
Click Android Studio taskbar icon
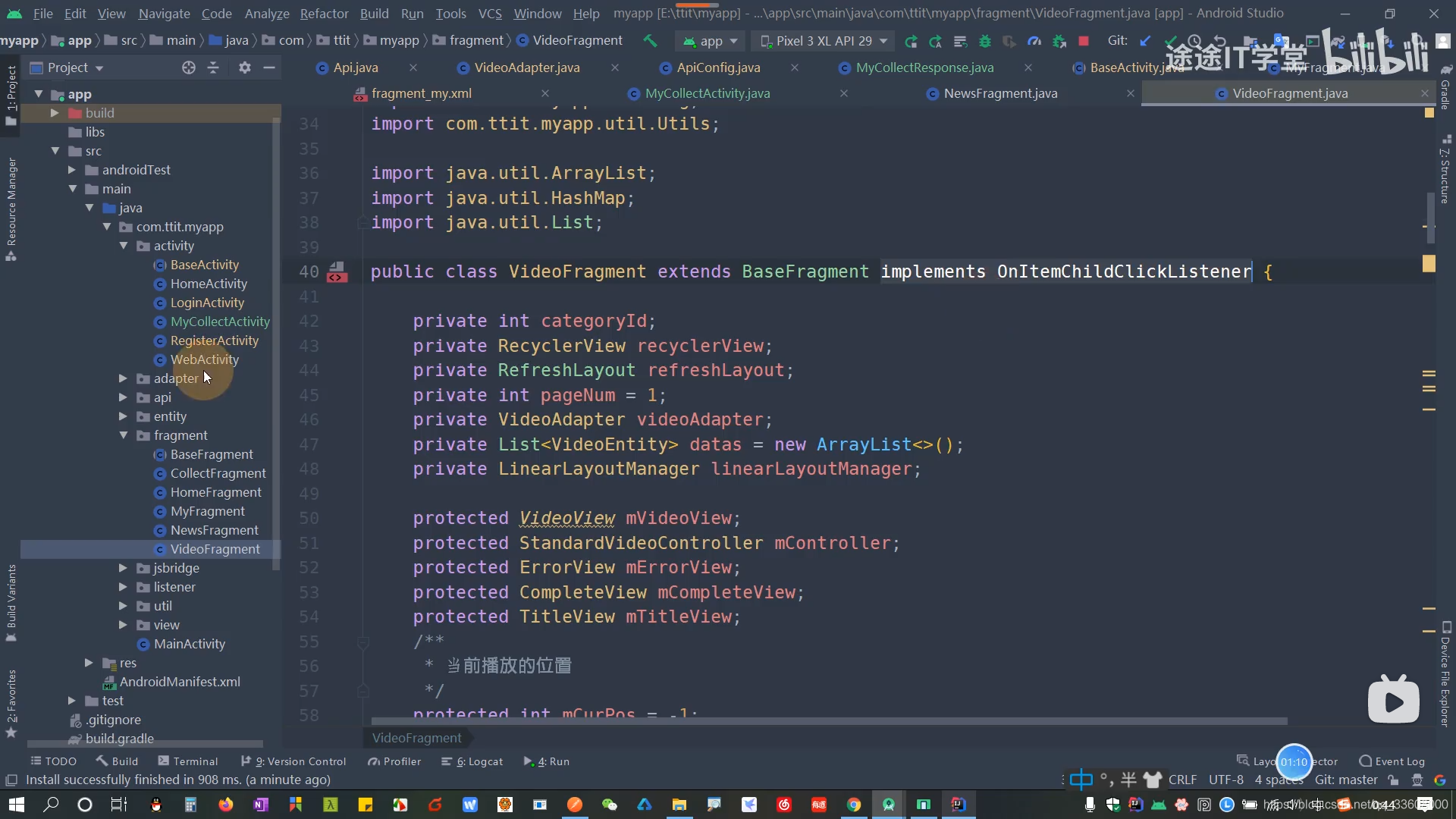(889, 805)
